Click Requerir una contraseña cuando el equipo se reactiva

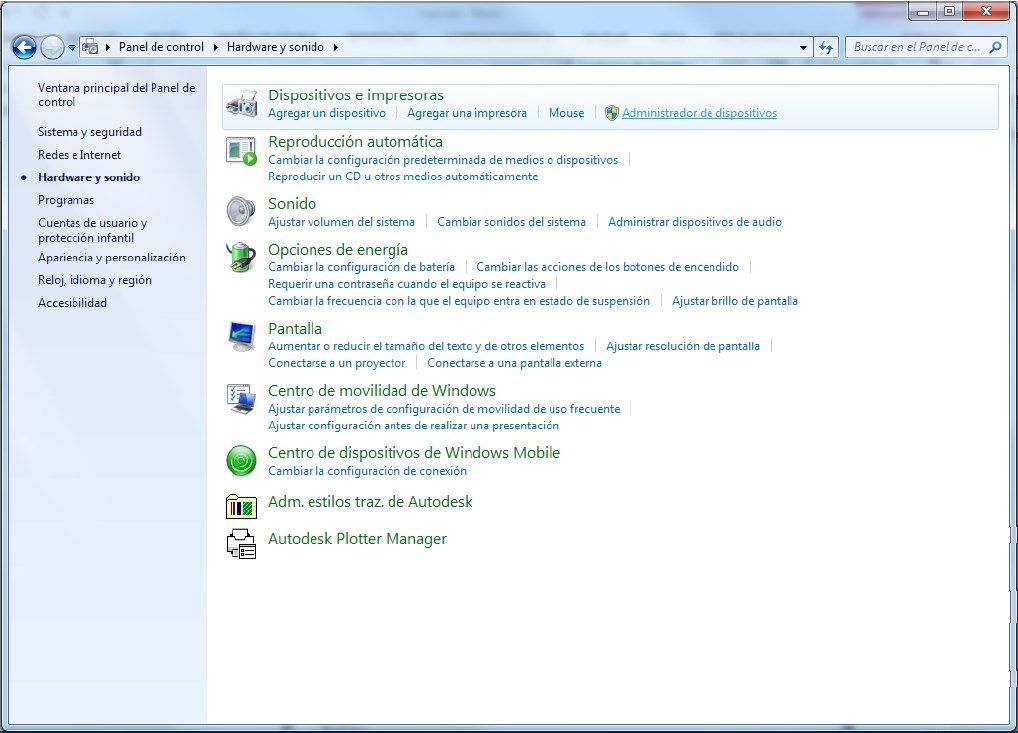[x=406, y=284]
